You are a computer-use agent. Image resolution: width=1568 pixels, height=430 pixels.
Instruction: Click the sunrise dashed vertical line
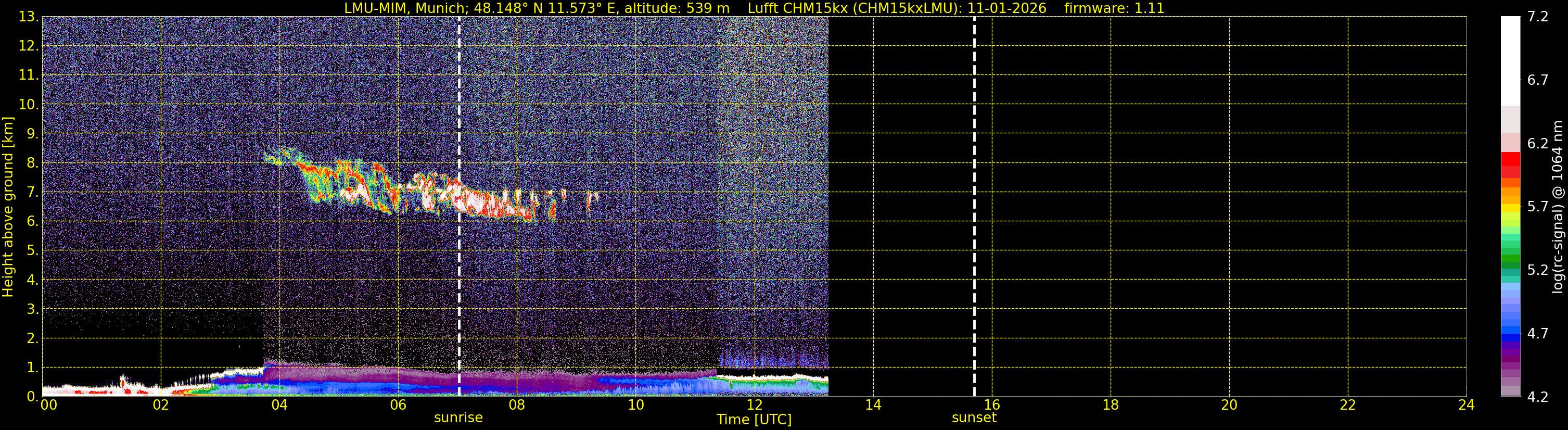pos(459,207)
